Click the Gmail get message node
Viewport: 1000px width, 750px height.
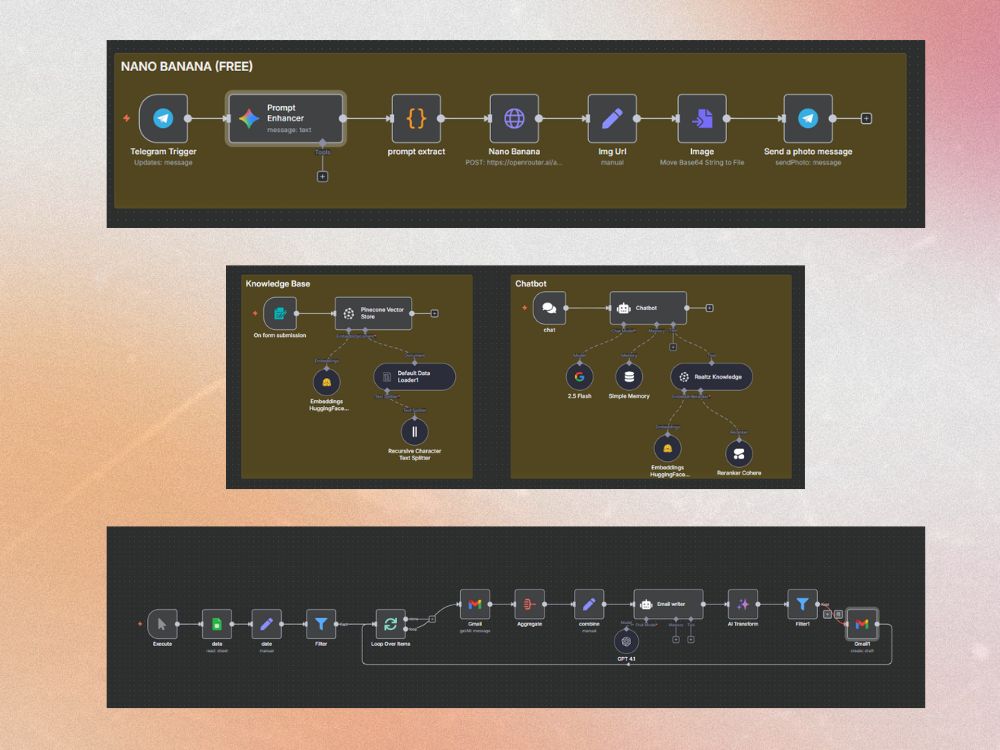(475, 604)
